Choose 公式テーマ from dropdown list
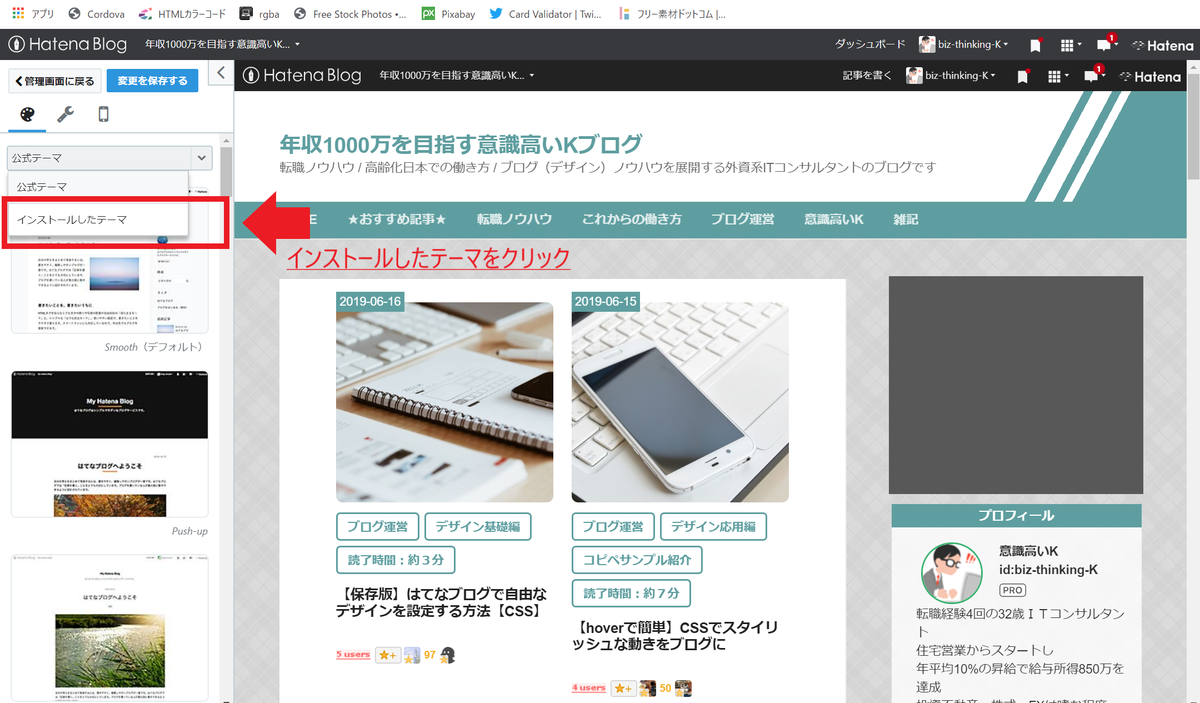The height and width of the screenshot is (703, 1200). tap(98, 187)
